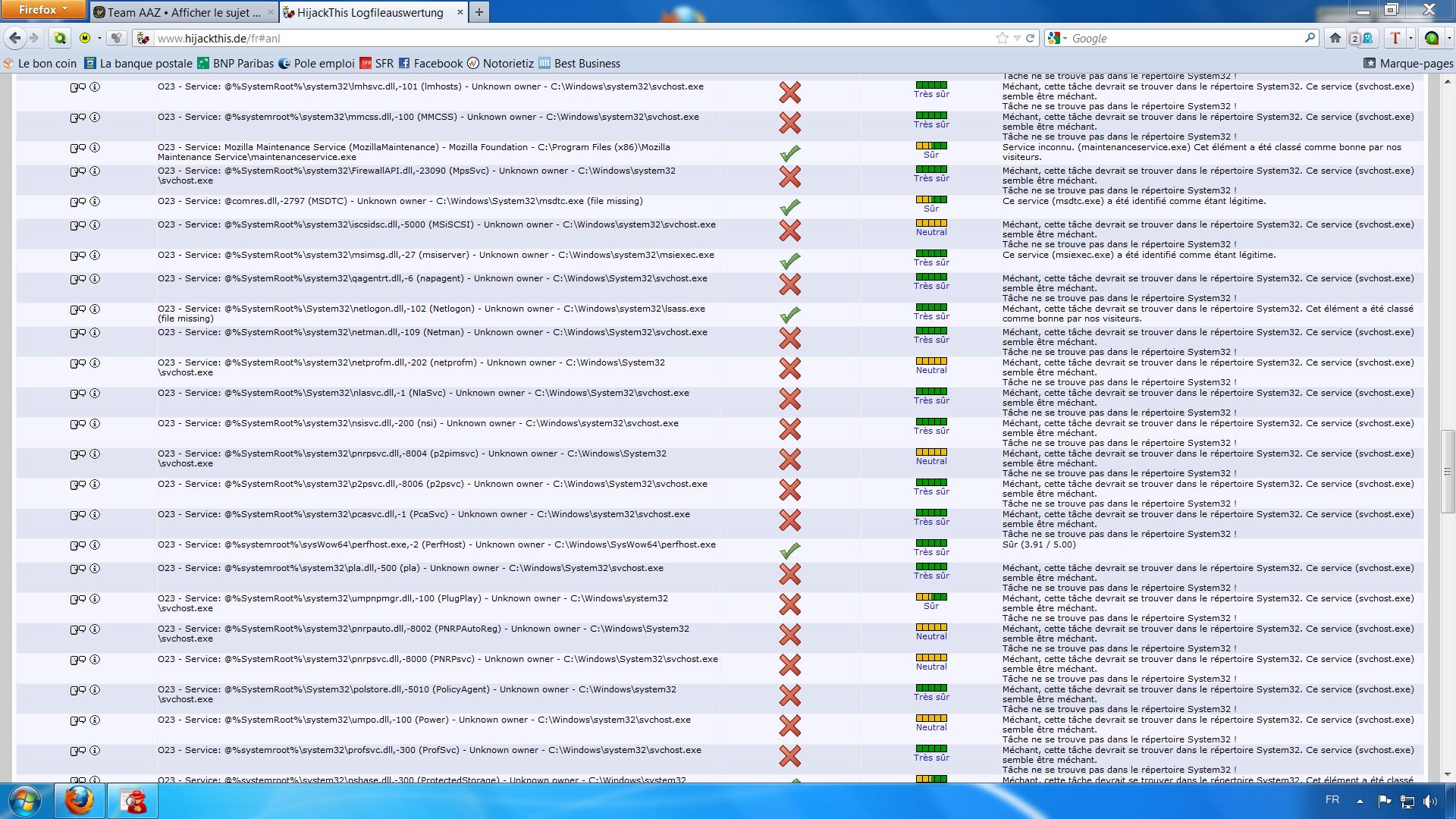Click the Très sûr rating on the msiserver row
The width and height of the screenshot is (1456, 819).
click(931, 262)
